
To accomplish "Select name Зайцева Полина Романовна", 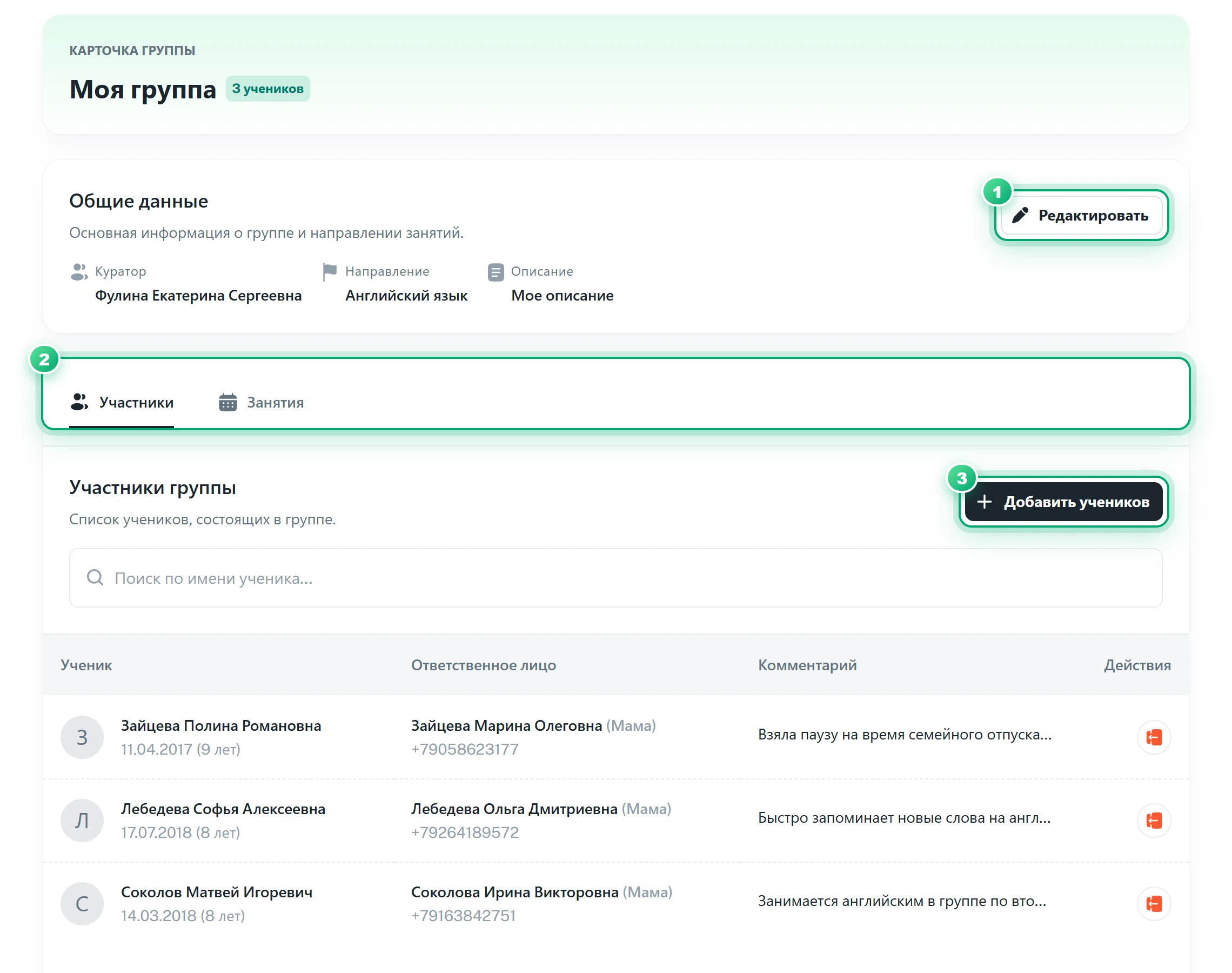I will coord(221,725).
